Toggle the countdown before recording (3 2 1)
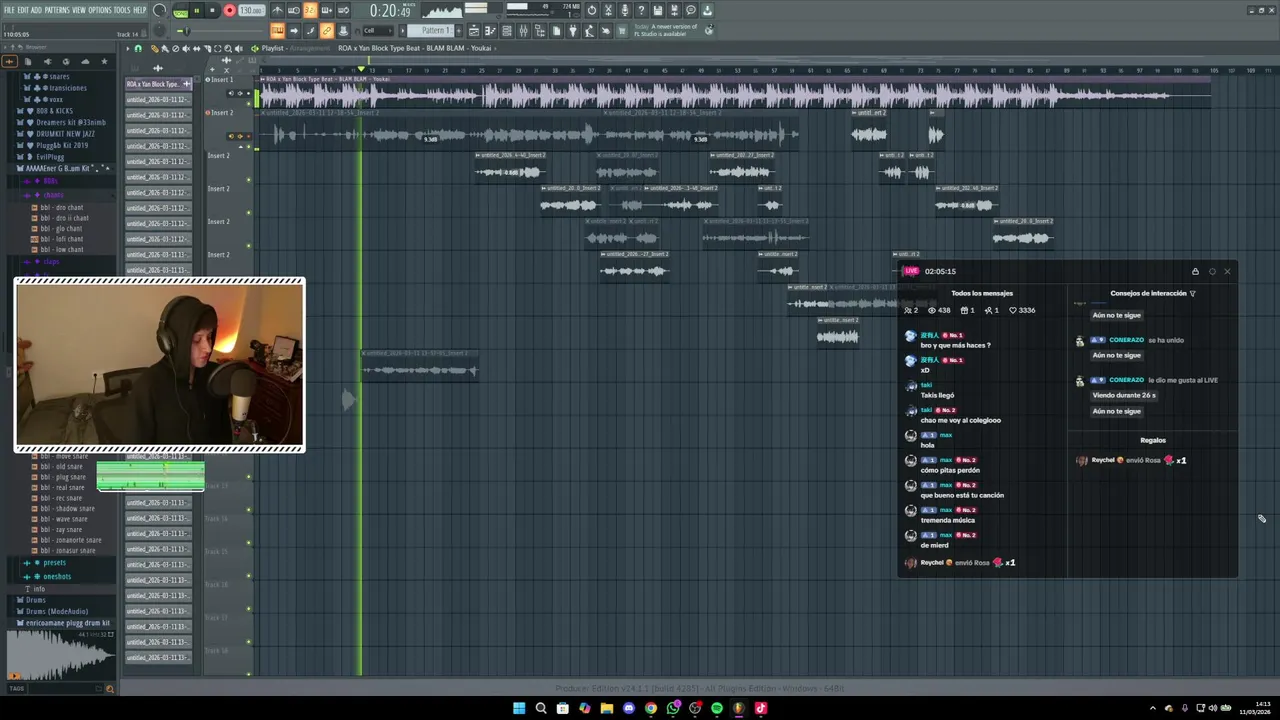 pyautogui.click(x=310, y=10)
